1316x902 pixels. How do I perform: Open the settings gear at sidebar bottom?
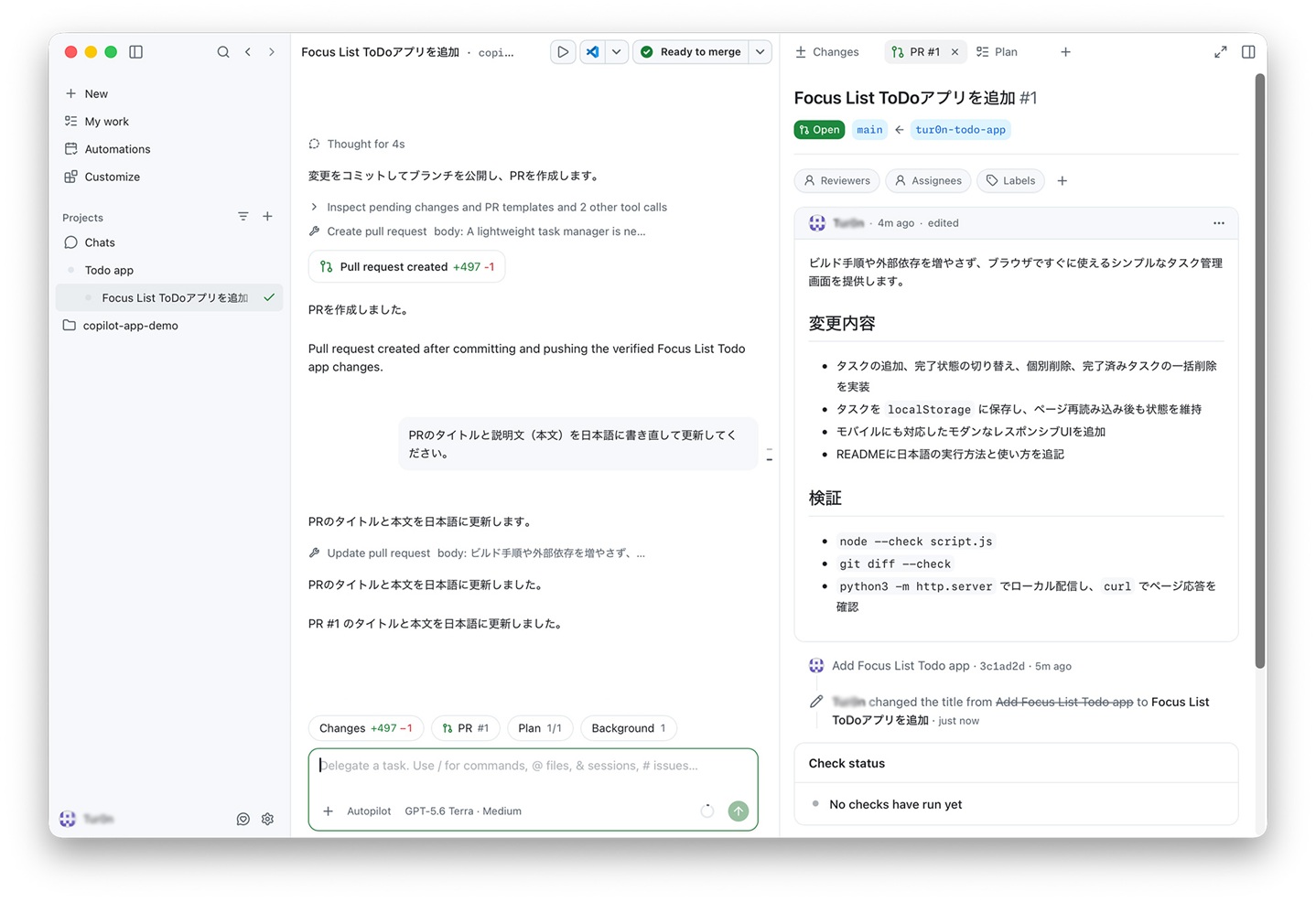coord(267,820)
